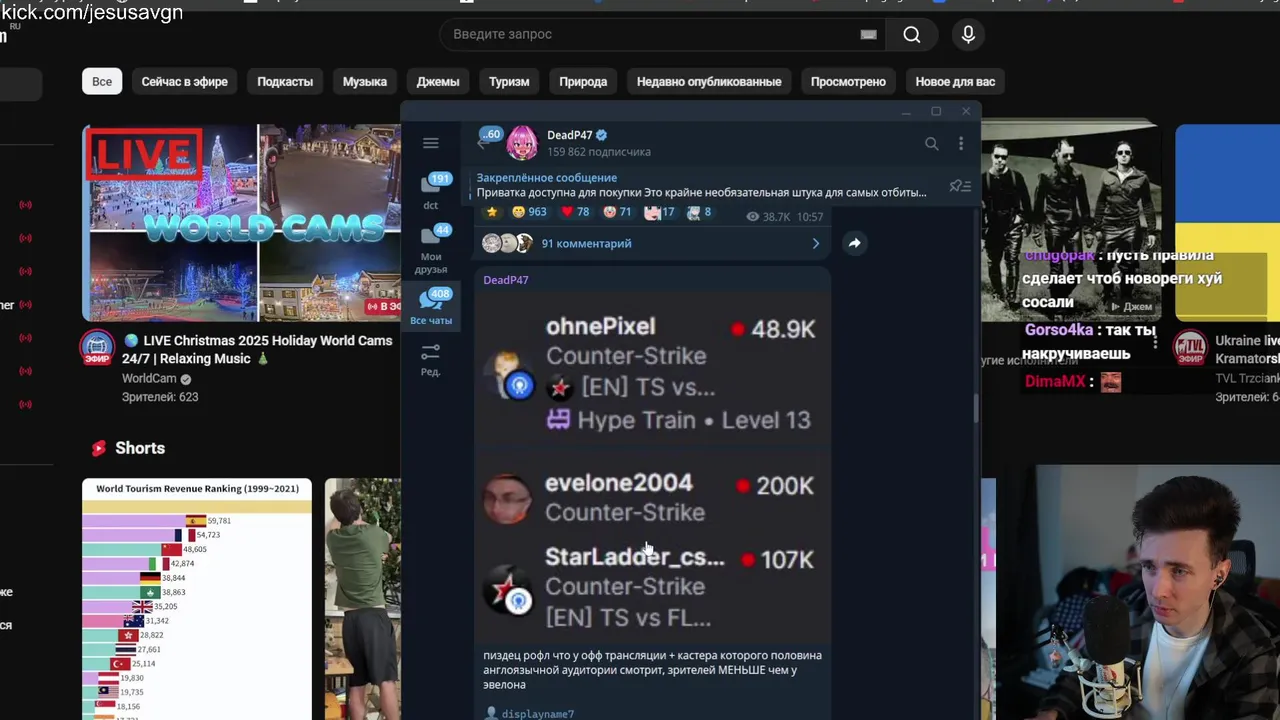Select the Все filter chip
The height and width of the screenshot is (720, 1280).
(x=102, y=81)
